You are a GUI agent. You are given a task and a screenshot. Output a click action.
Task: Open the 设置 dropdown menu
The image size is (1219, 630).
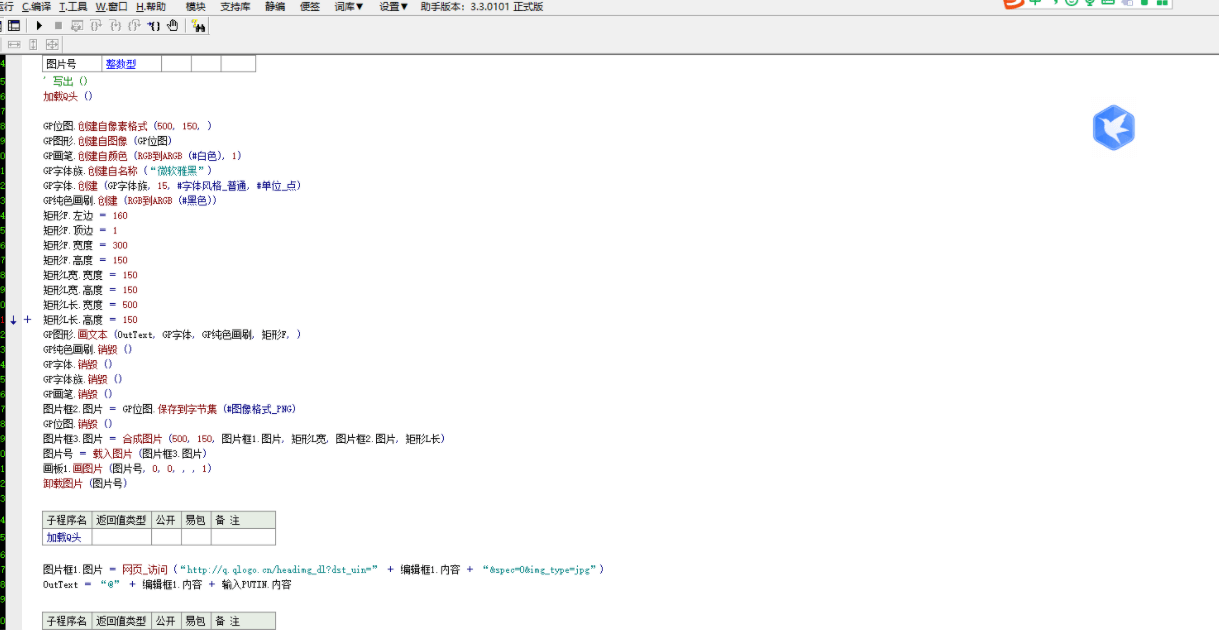pos(393,7)
